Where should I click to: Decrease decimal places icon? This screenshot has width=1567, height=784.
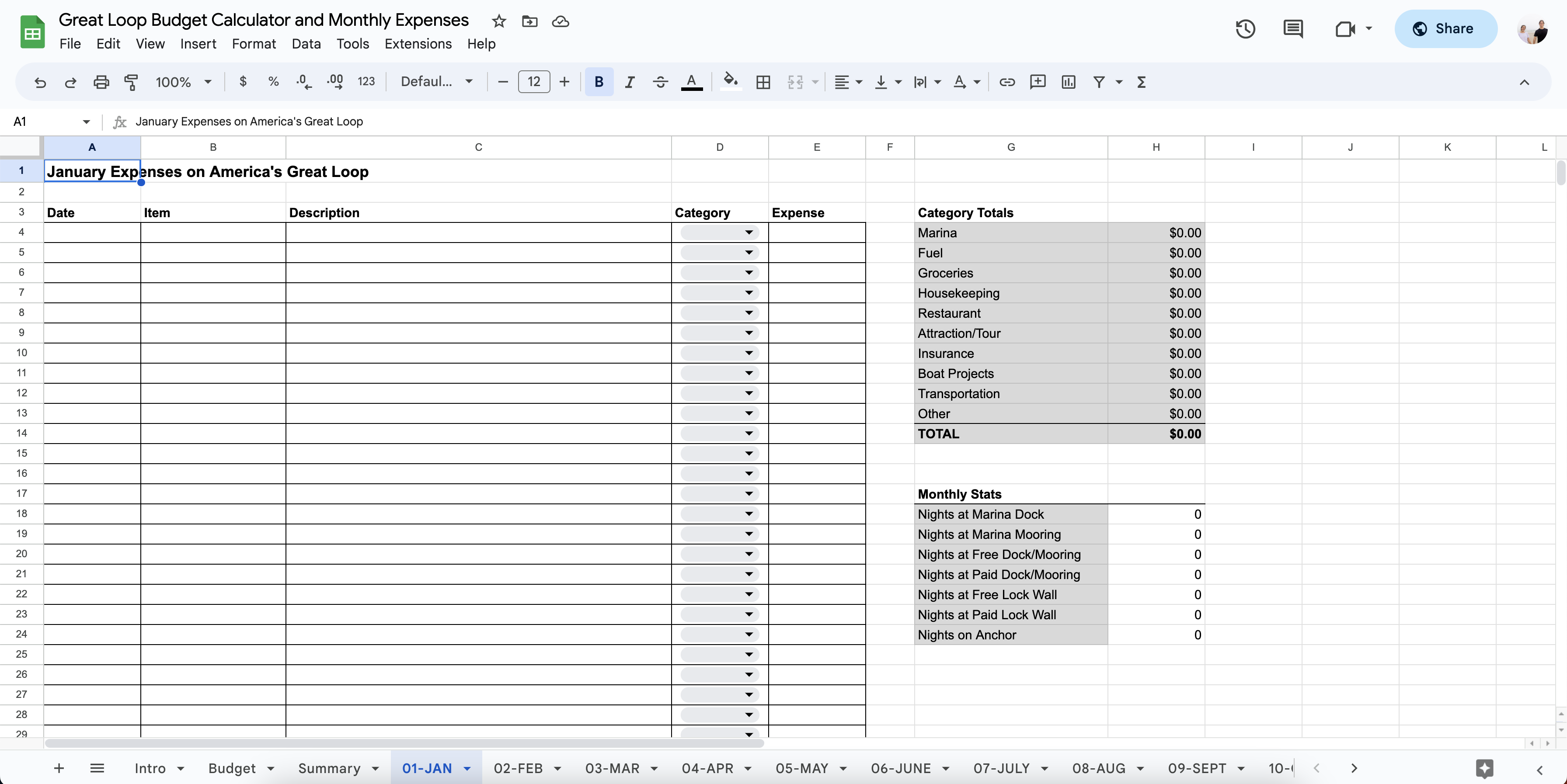[x=303, y=81]
